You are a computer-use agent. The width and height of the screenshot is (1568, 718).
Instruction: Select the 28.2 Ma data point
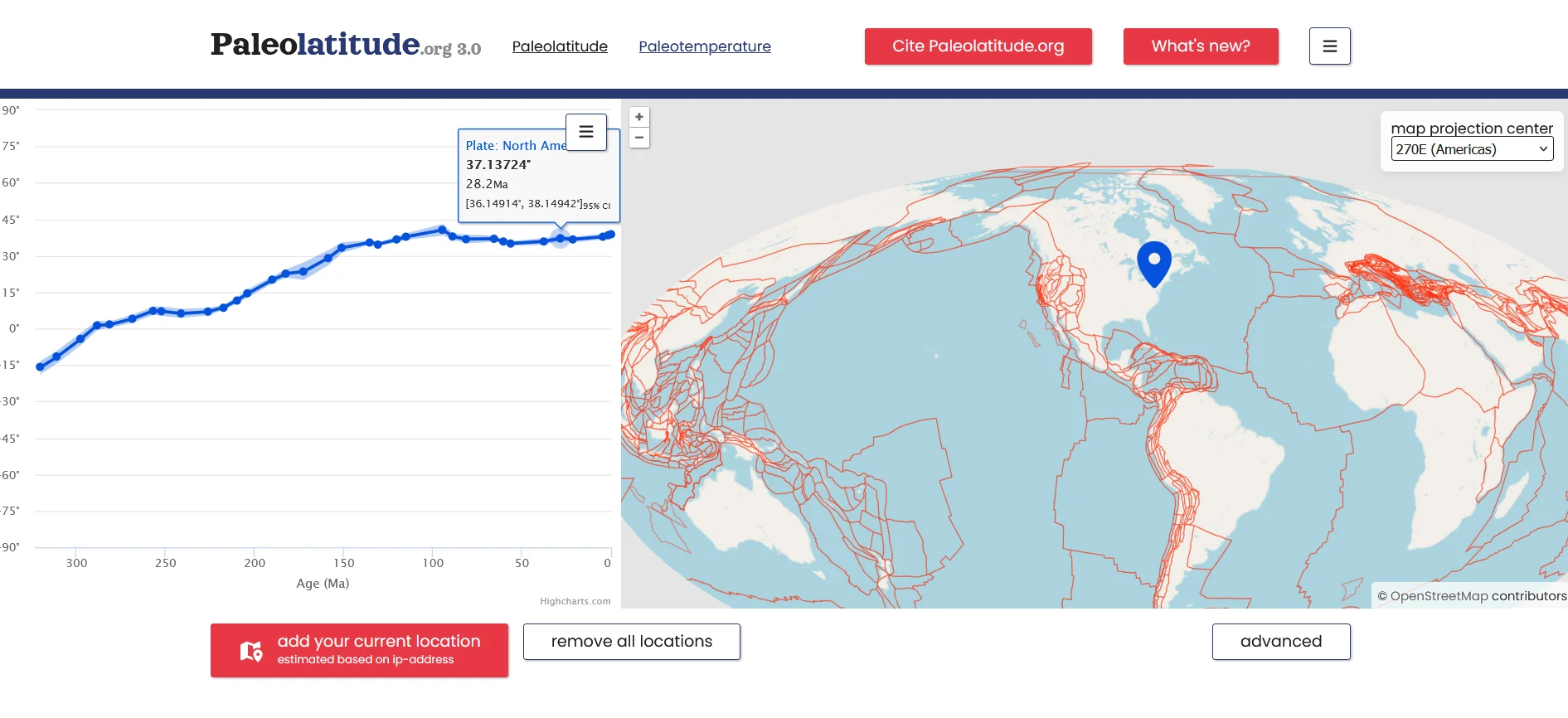click(x=561, y=239)
